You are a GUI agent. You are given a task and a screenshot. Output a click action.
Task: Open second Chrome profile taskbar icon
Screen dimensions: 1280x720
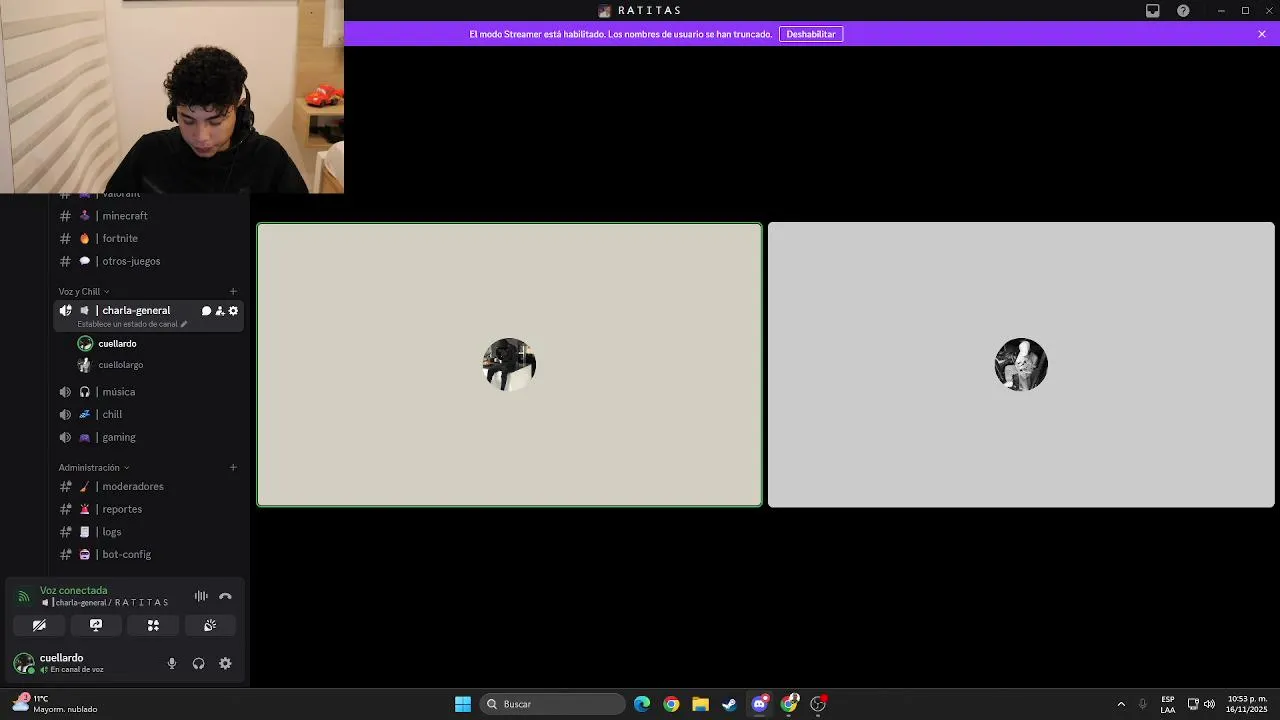click(x=789, y=704)
